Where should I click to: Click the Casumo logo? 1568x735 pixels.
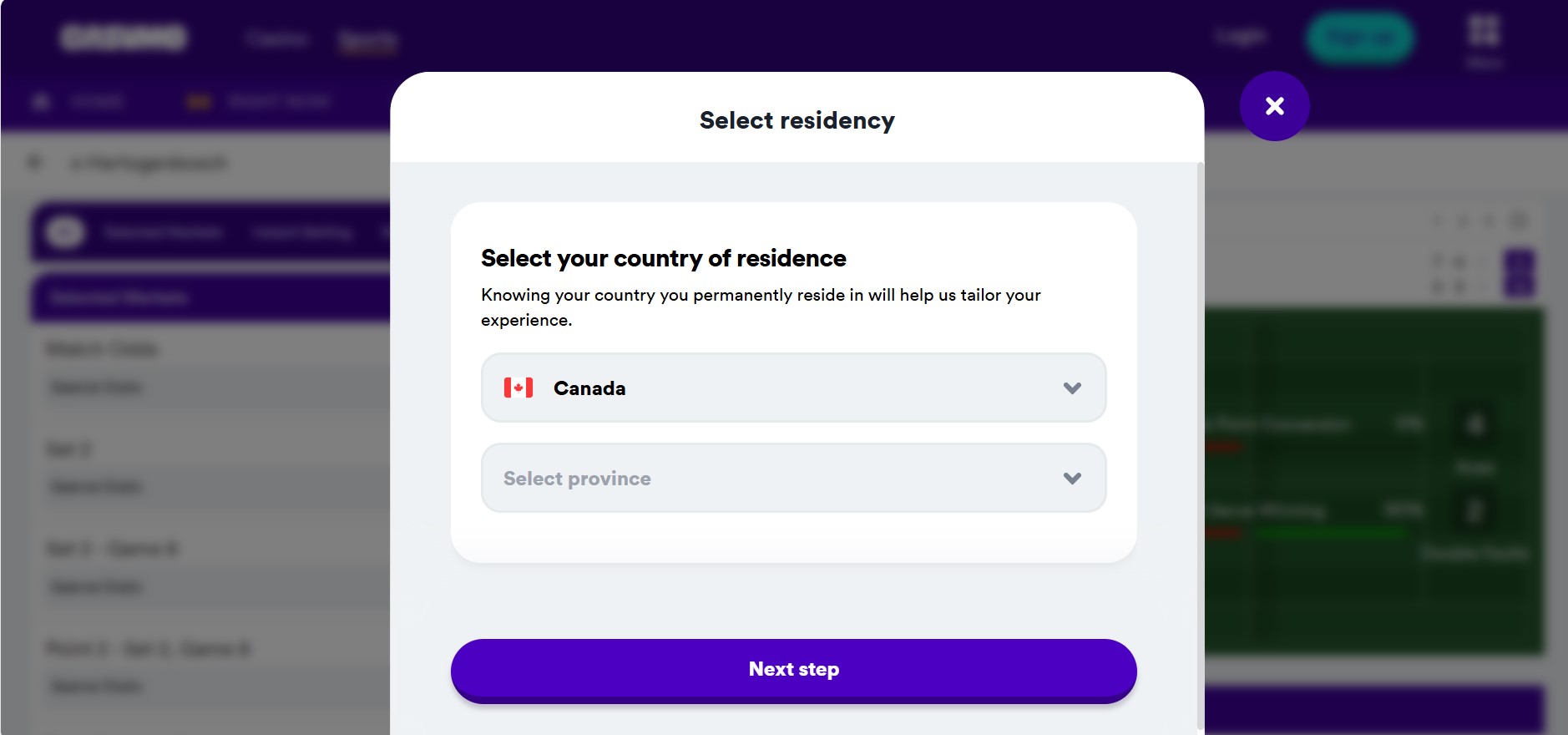[124, 38]
